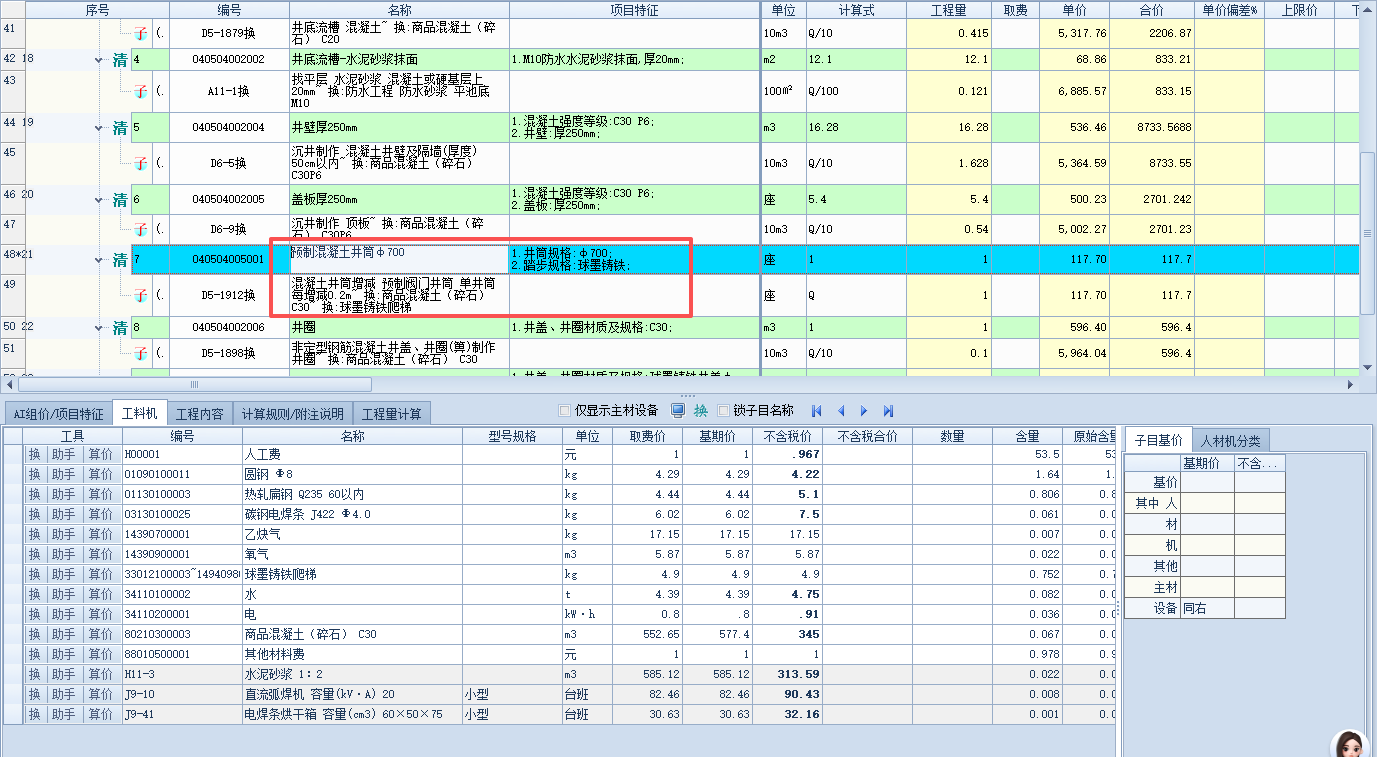Jump to last record navigation icon

[x=888, y=411]
